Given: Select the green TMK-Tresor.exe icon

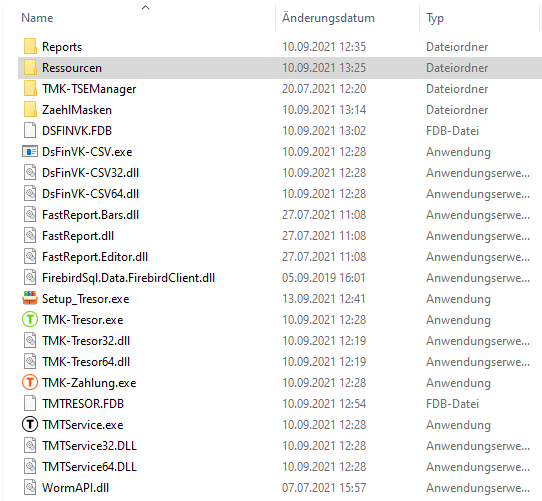Looking at the screenshot, I should click(30, 319).
